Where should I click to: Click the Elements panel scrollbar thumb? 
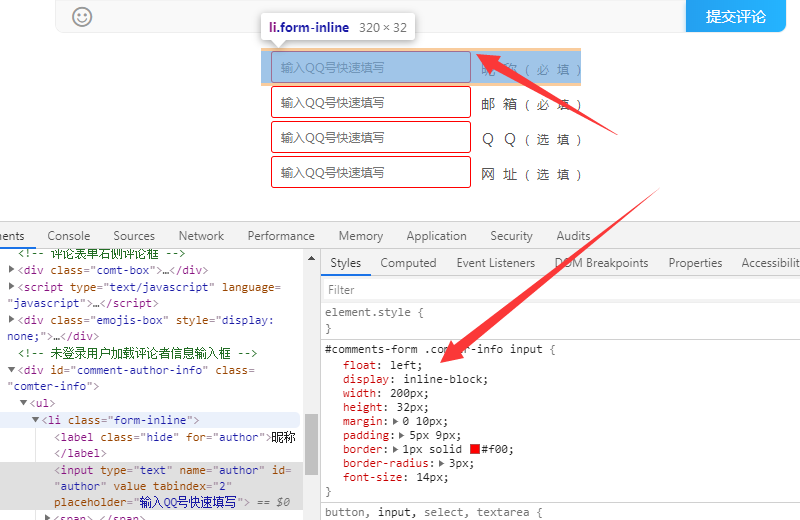tap(312, 444)
